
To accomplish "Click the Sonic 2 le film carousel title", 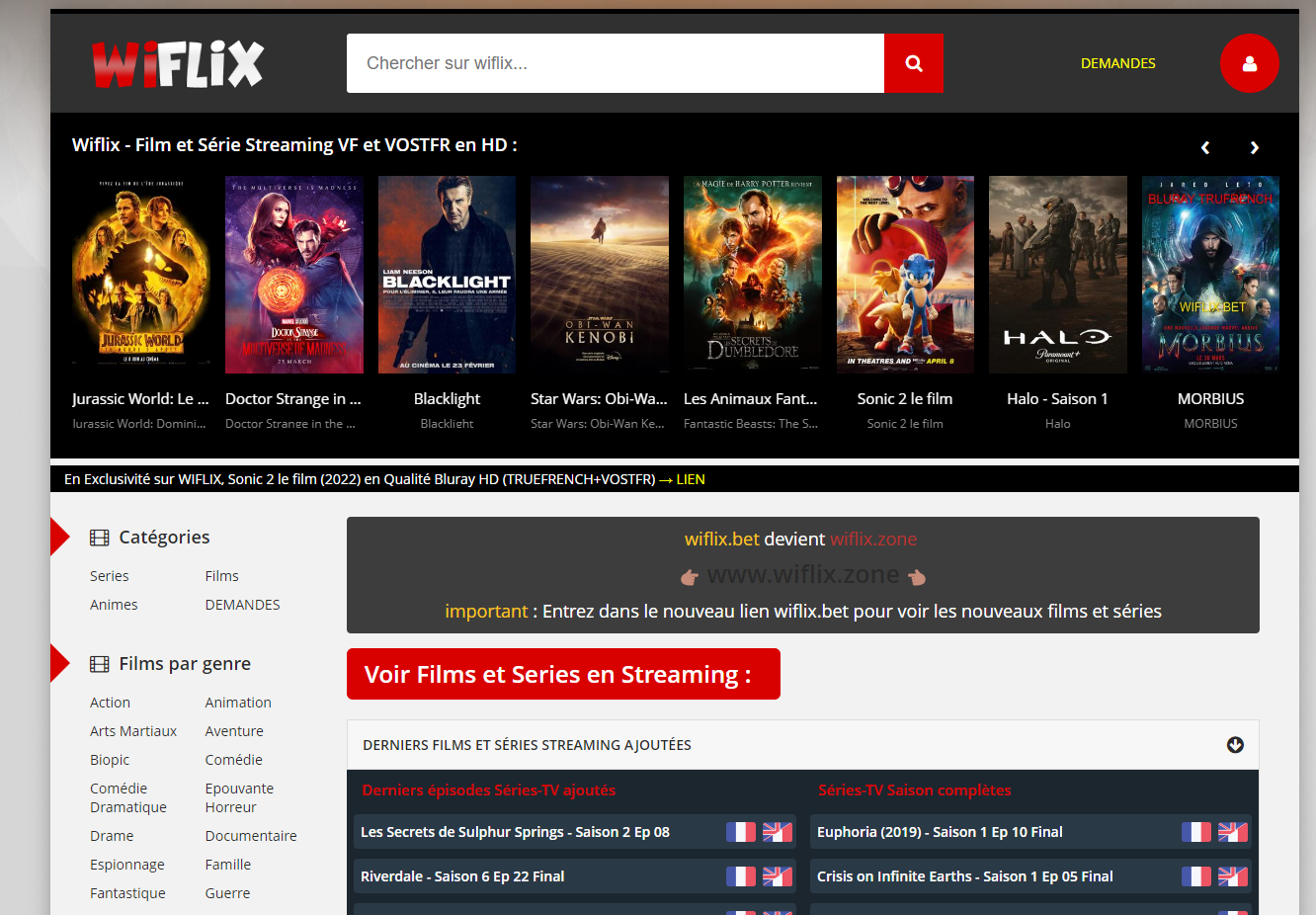I will coord(905,399).
